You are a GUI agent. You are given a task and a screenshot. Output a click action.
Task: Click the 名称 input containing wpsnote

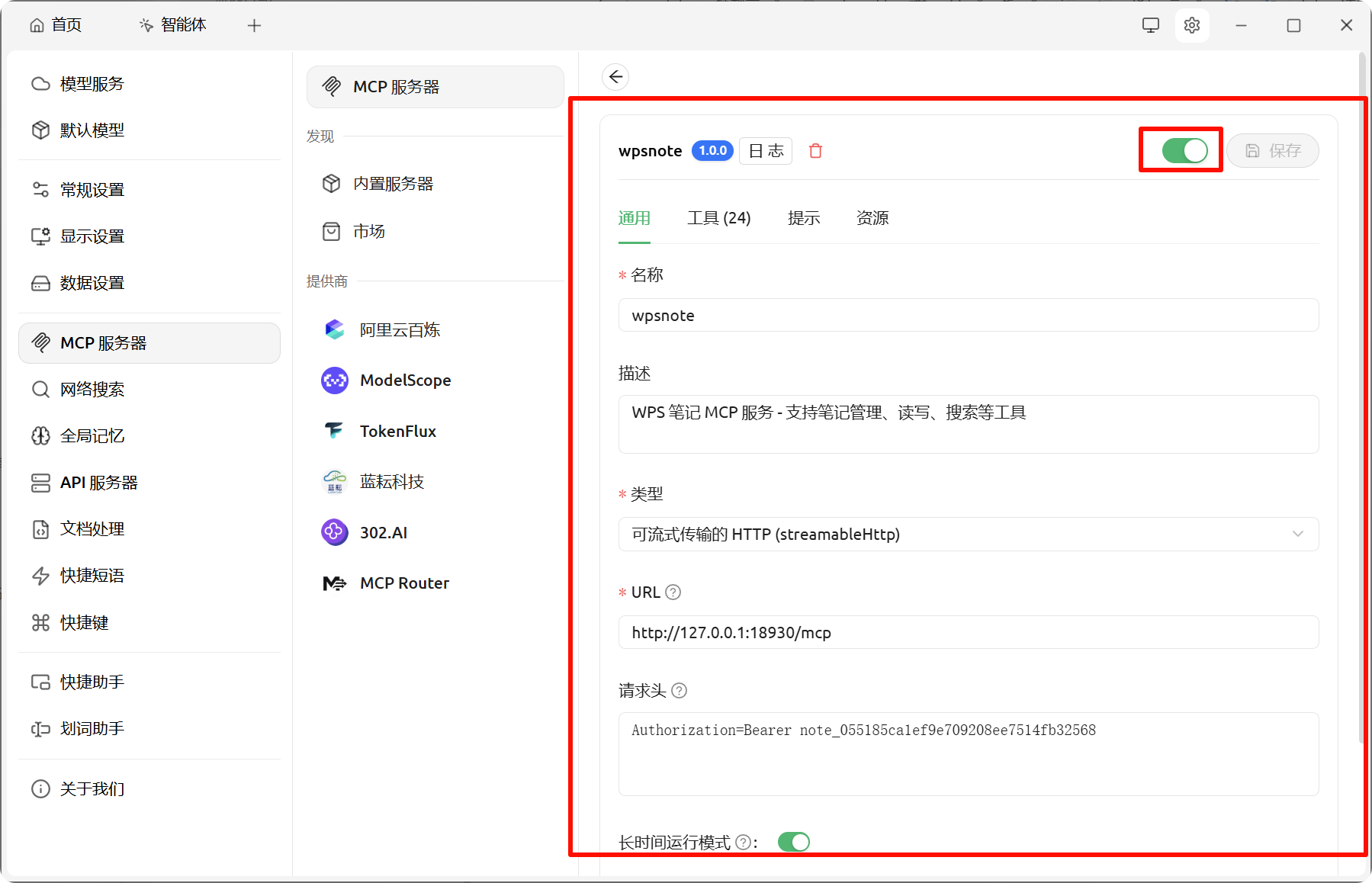969,316
